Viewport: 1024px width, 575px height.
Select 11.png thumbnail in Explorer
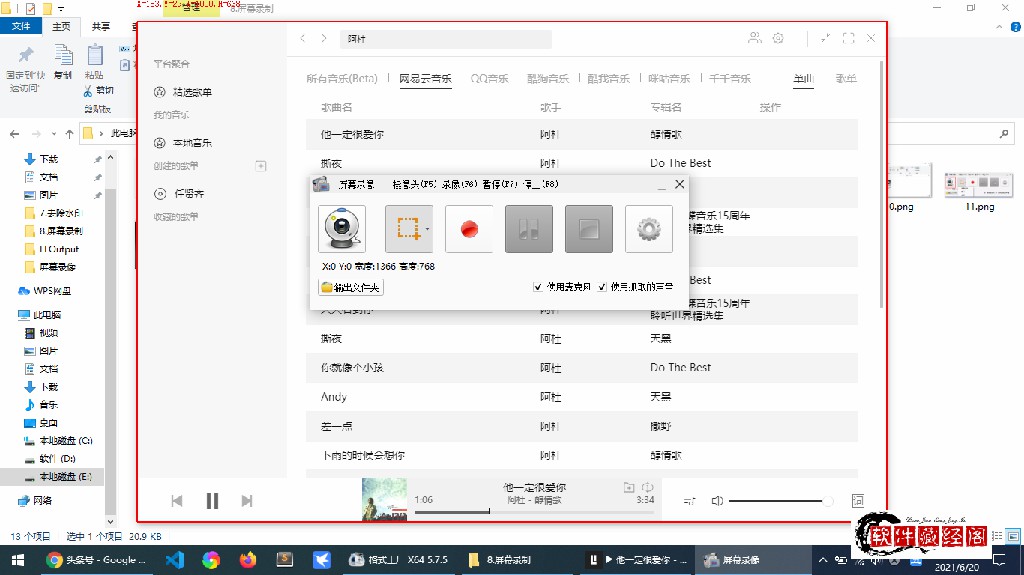click(x=978, y=188)
